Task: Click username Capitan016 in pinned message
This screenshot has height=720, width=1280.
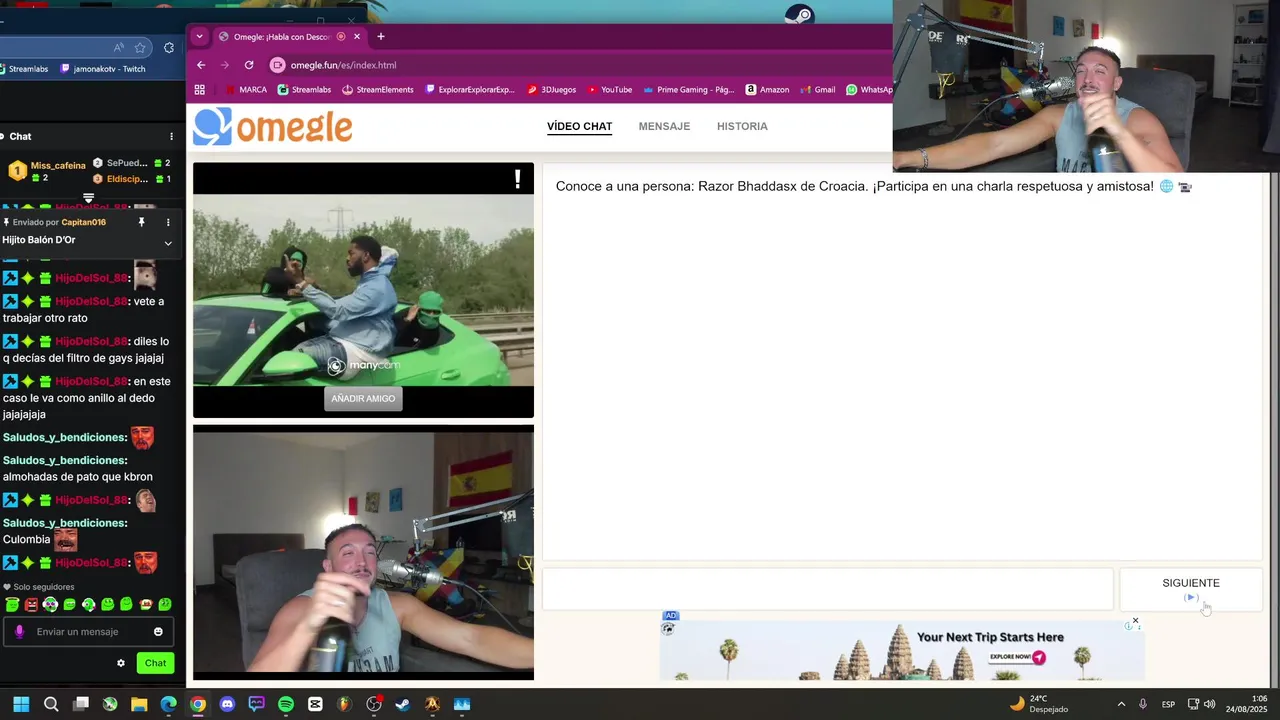Action: pos(83,222)
